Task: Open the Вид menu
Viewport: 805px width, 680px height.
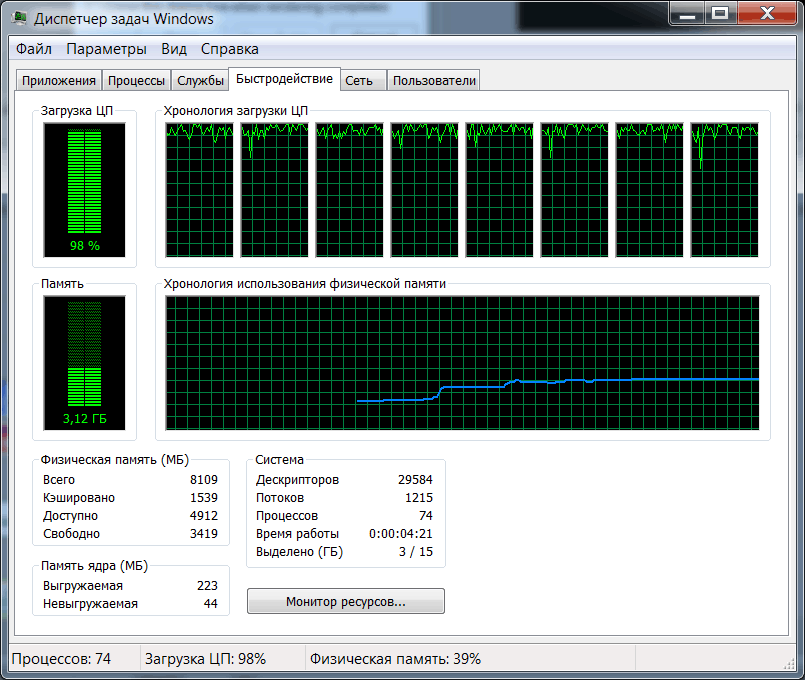Action: coord(174,49)
